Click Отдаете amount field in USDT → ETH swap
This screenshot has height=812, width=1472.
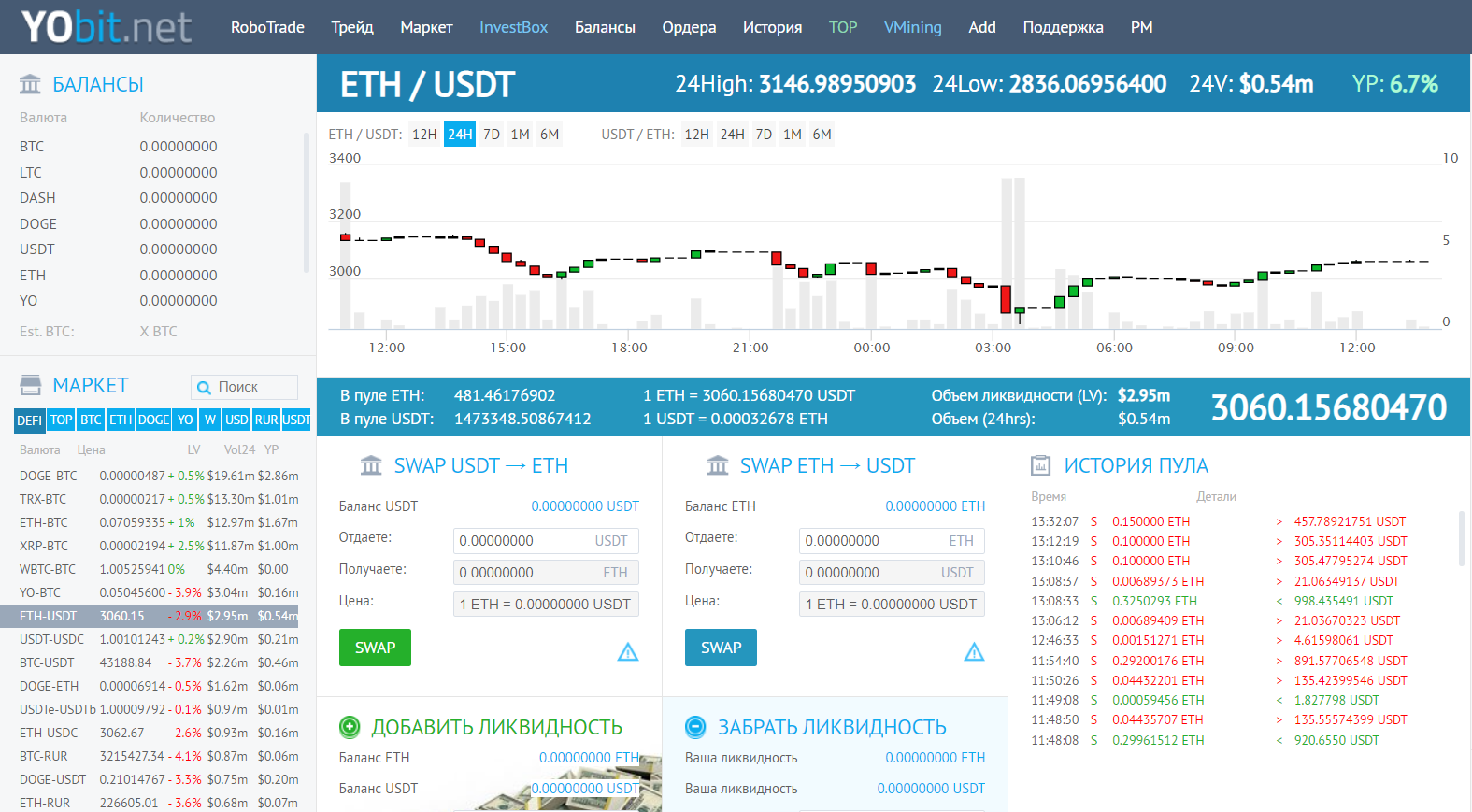(547, 541)
